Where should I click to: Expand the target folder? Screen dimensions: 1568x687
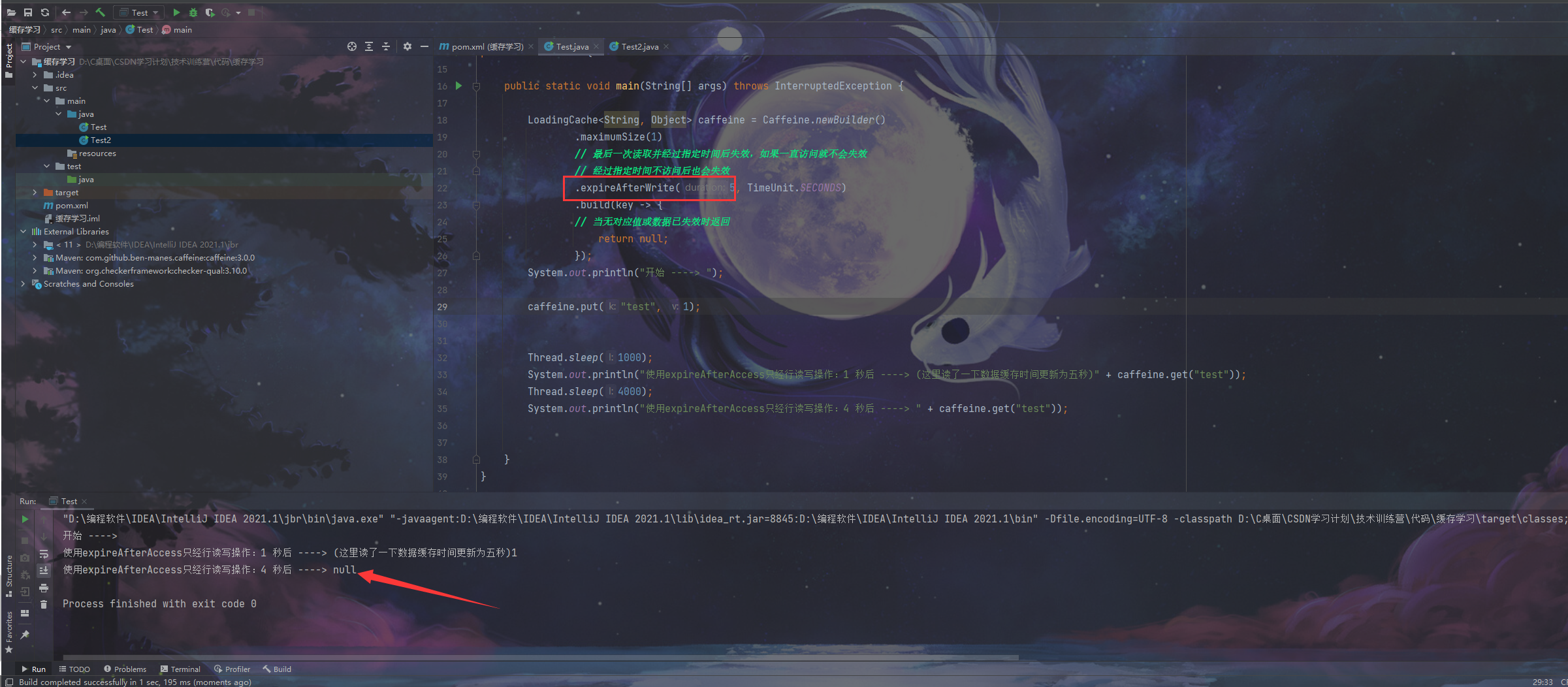coord(35,192)
